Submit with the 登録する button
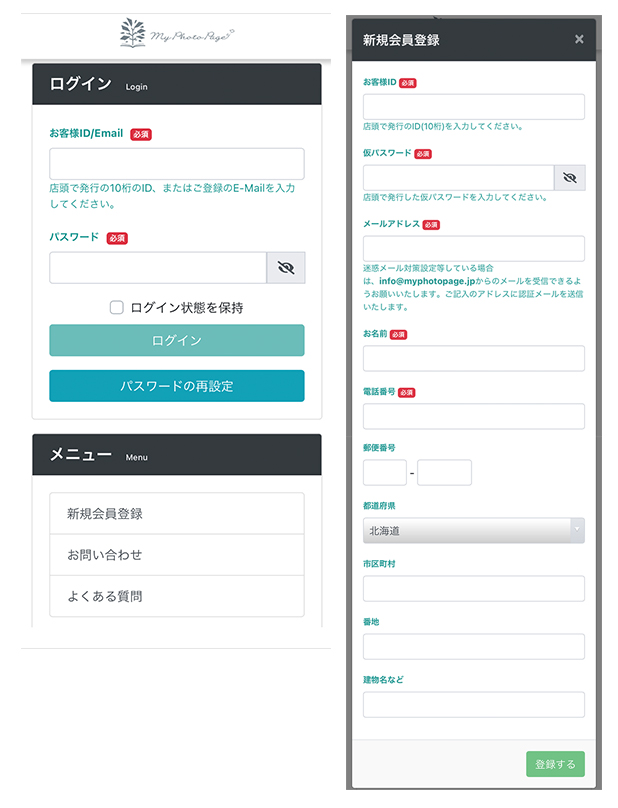 coord(555,764)
